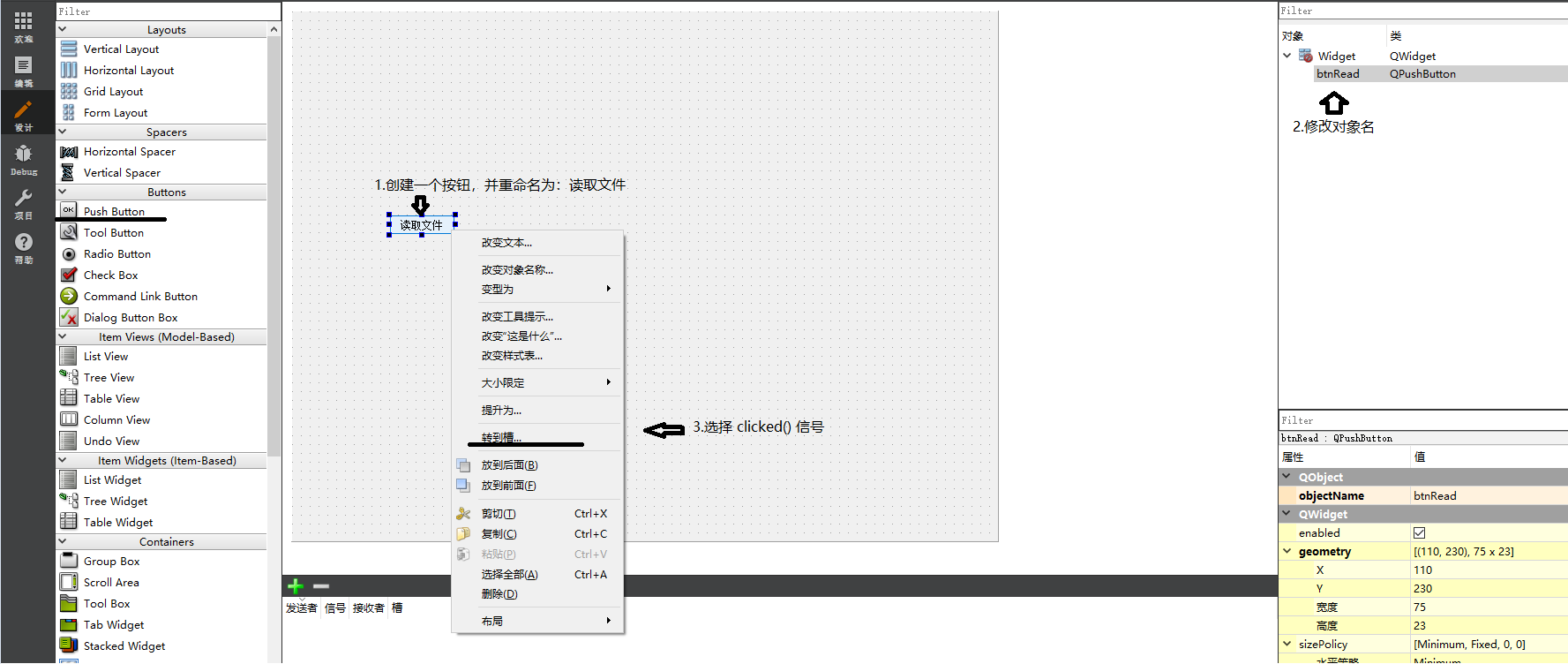
Task: Open the Welcome mode in the sidebar
Action: pyautogui.click(x=24, y=26)
